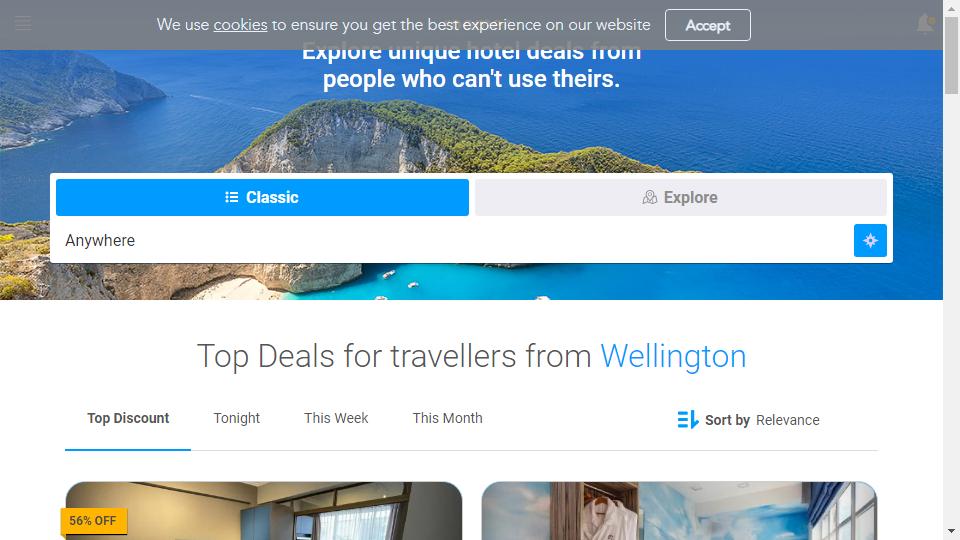Open the 56% OFF hotel deal image

click(264, 511)
